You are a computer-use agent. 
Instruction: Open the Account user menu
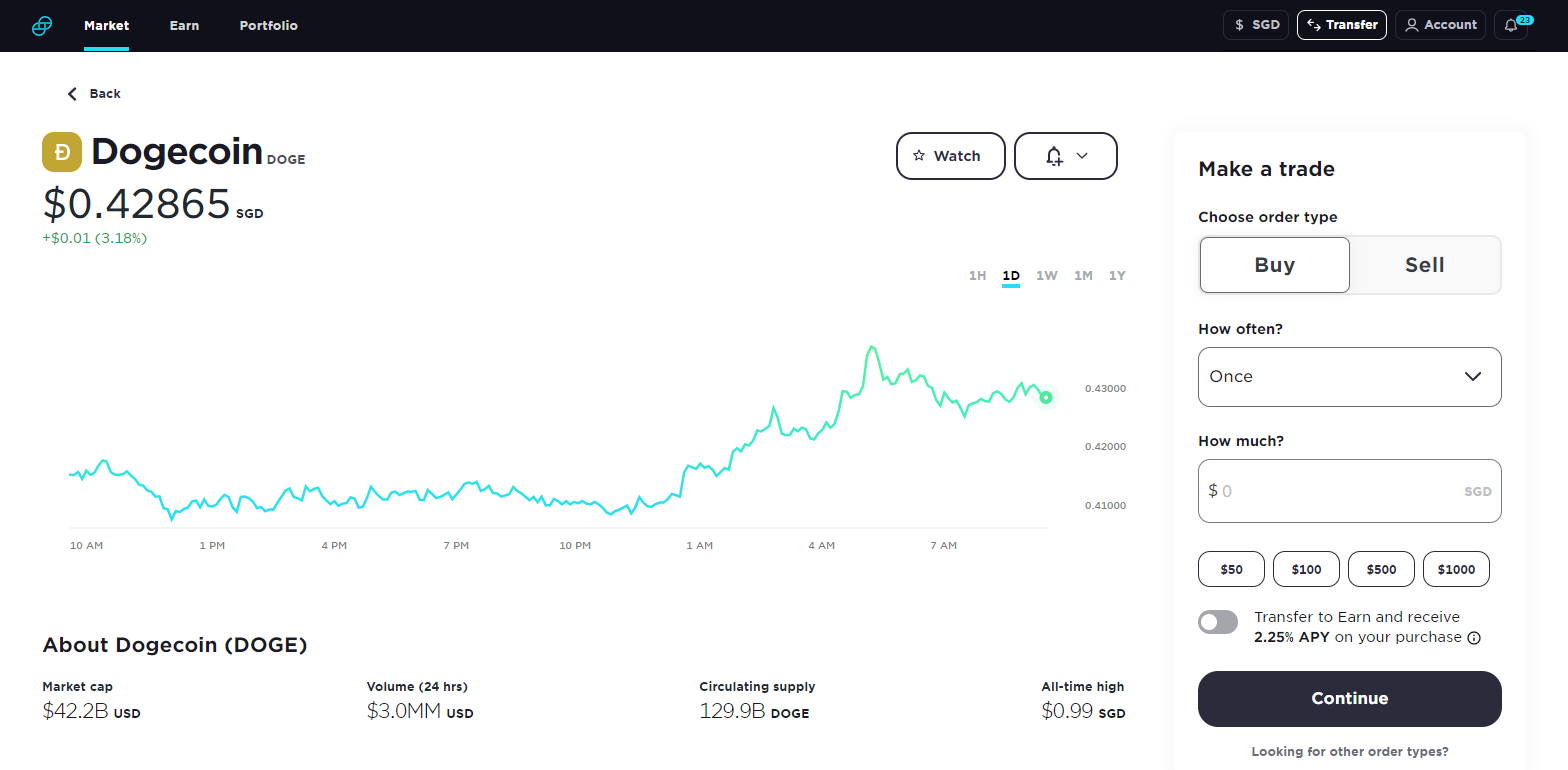(x=1441, y=25)
